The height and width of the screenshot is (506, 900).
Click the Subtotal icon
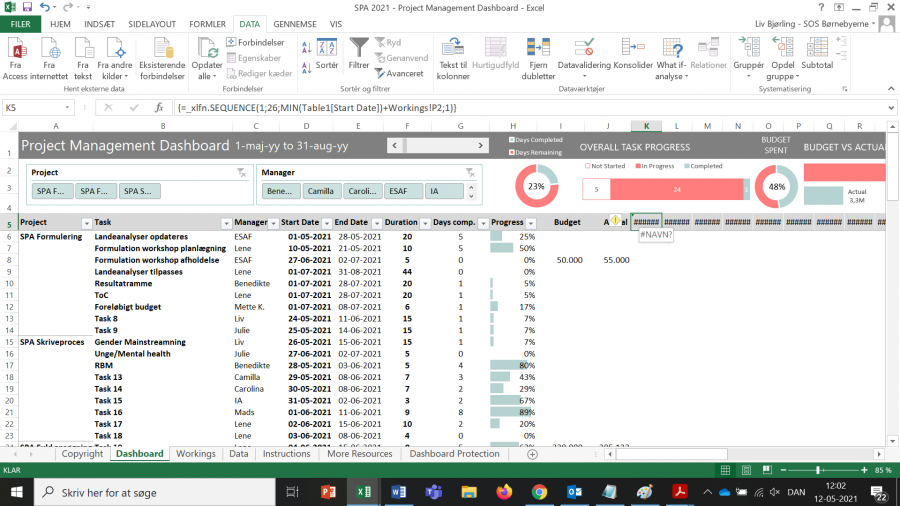coord(817,48)
